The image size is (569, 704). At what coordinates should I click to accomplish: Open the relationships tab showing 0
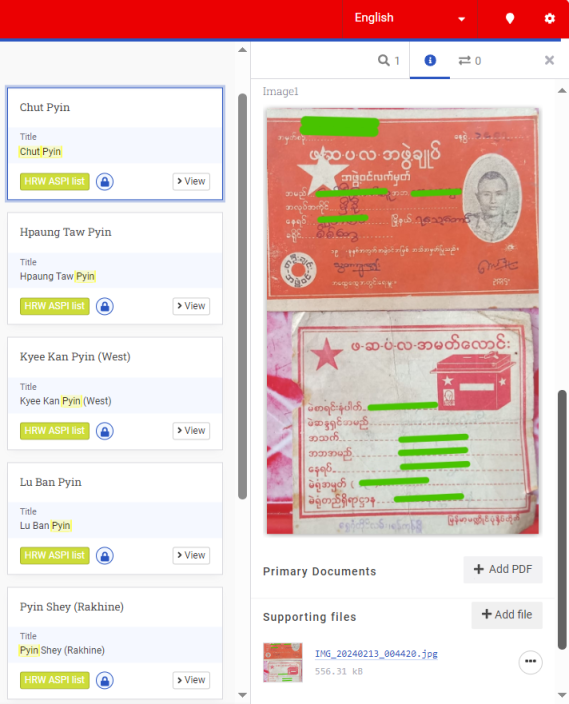coord(470,61)
